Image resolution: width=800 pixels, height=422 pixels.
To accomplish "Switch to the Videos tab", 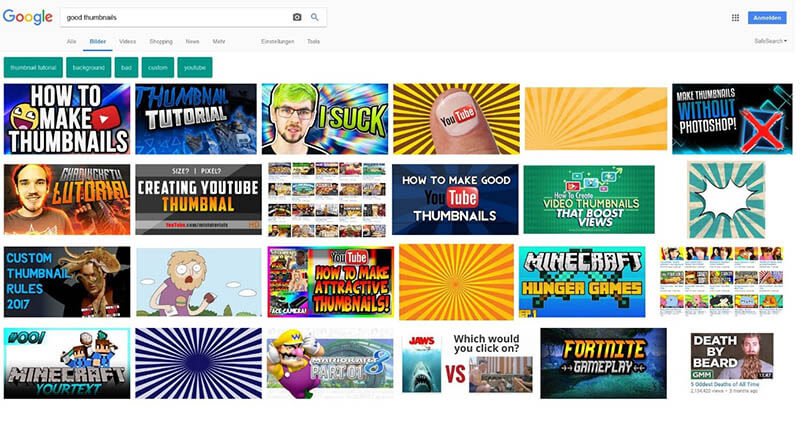I will coord(127,41).
